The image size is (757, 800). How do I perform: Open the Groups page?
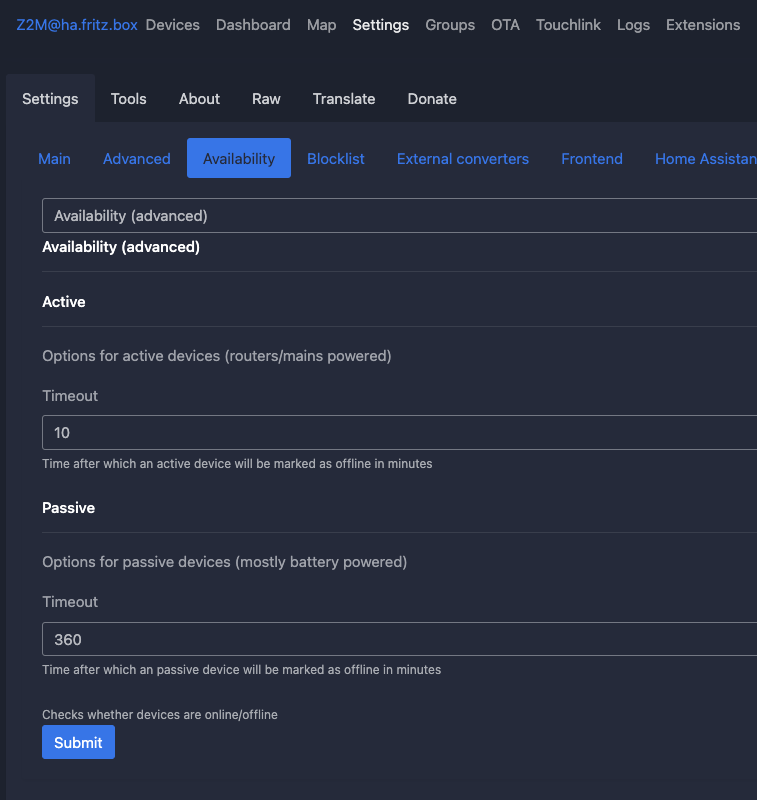point(450,24)
